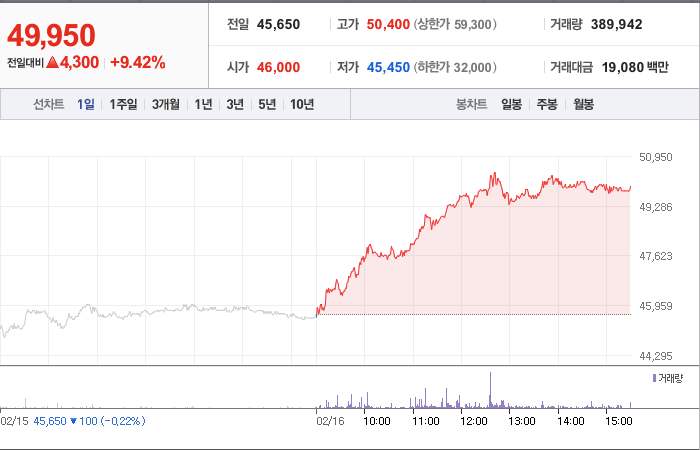Switch to 일봉 candlestick chart
Image resolution: width=700 pixels, height=450 pixels.
pos(511,104)
